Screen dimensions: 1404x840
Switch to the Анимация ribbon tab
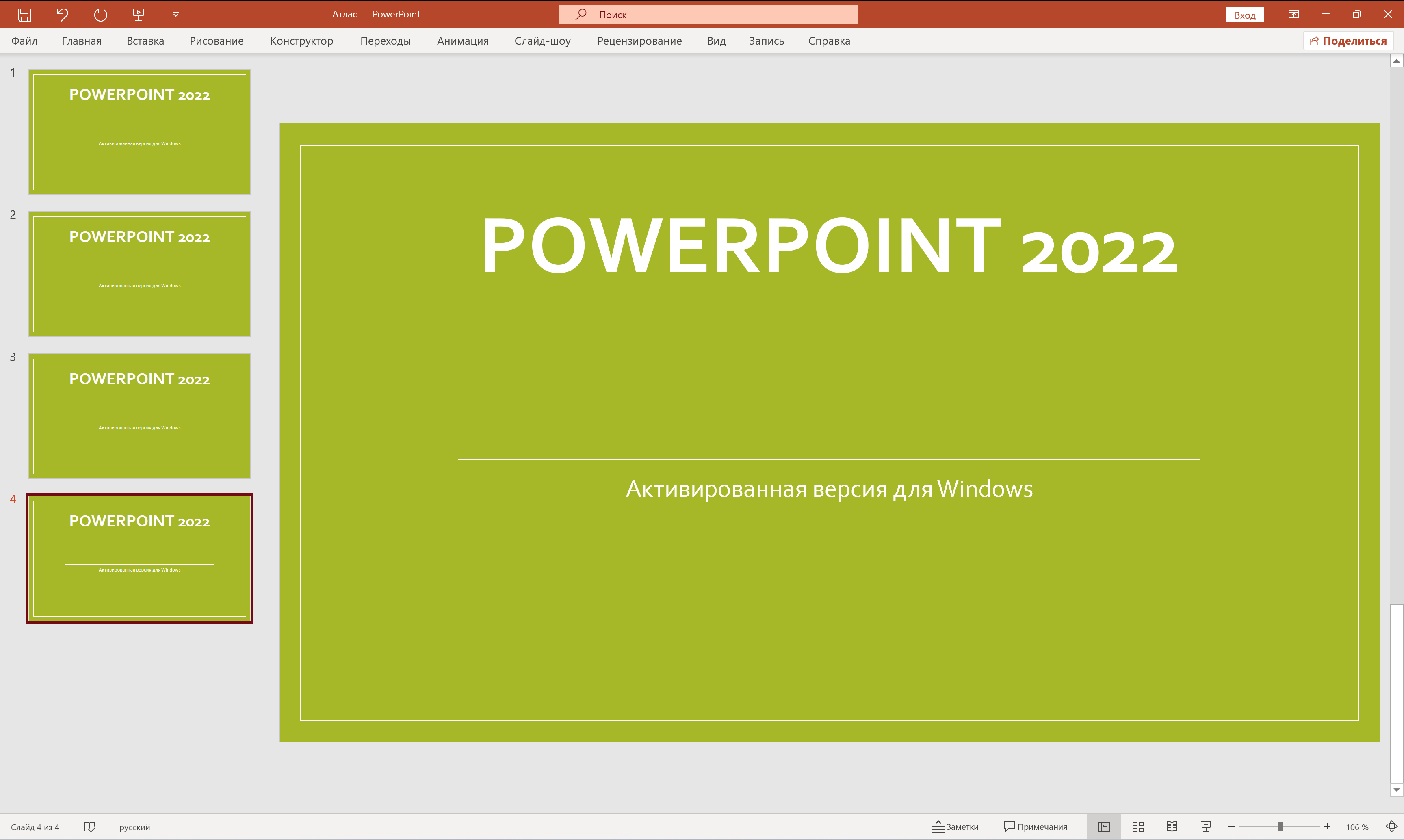(x=462, y=41)
